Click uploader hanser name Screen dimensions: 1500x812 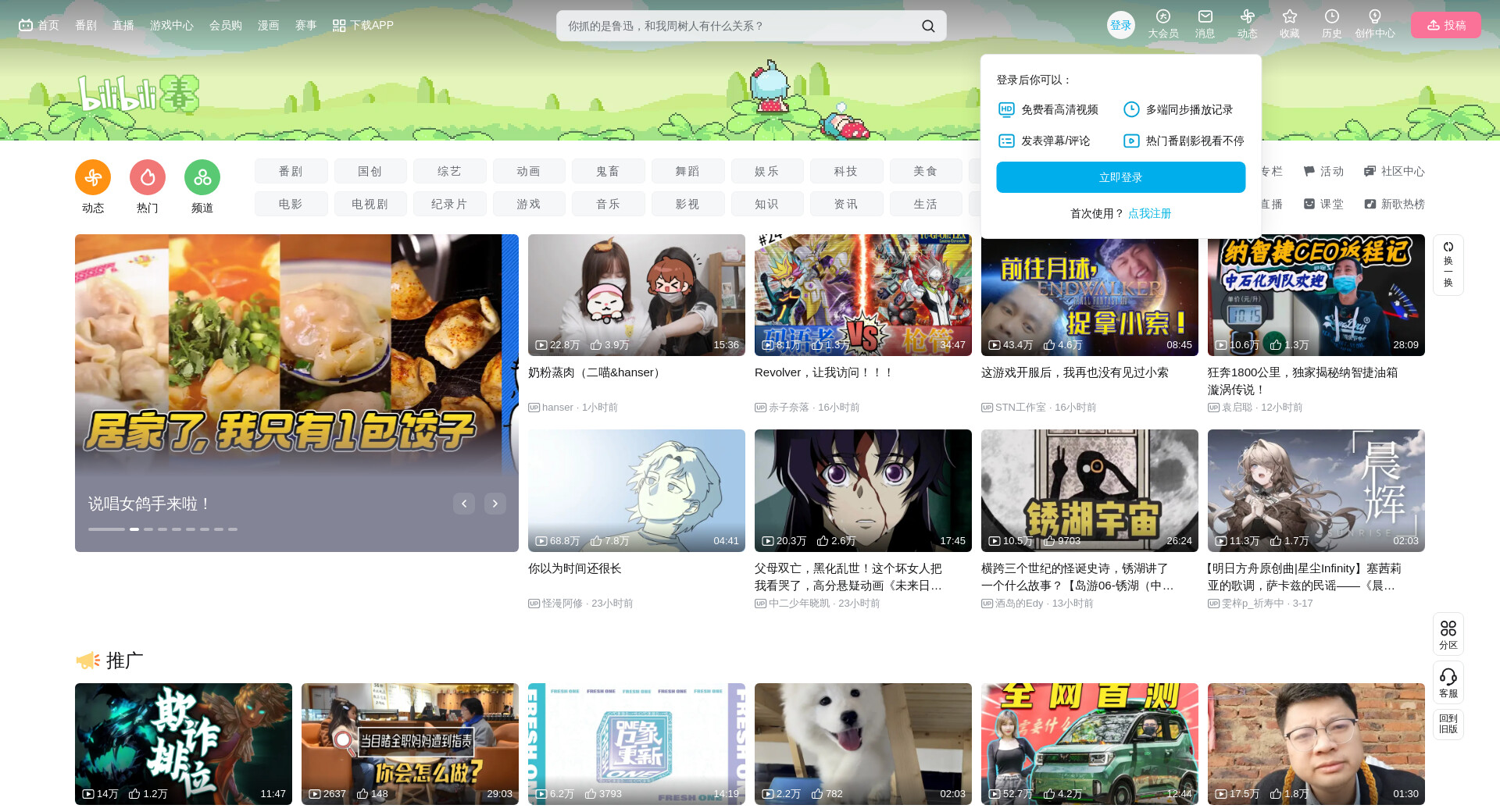coord(558,408)
